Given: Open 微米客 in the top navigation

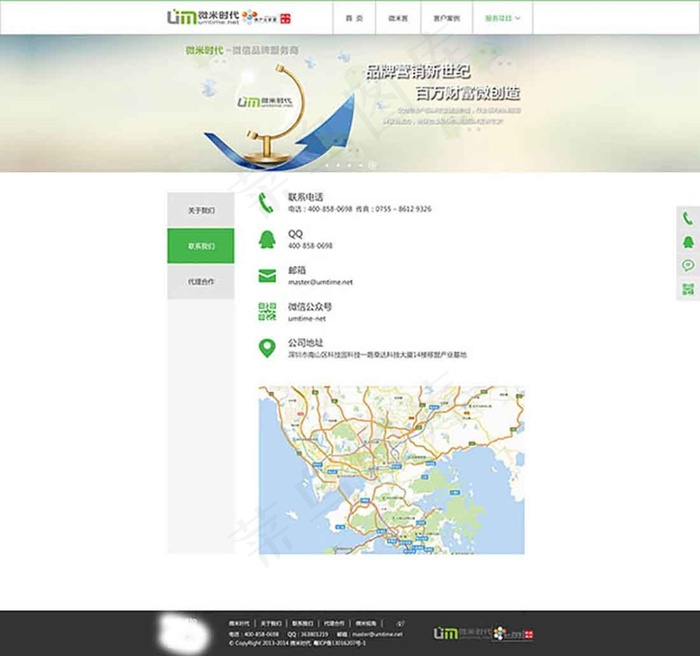Looking at the screenshot, I should (x=398, y=18).
